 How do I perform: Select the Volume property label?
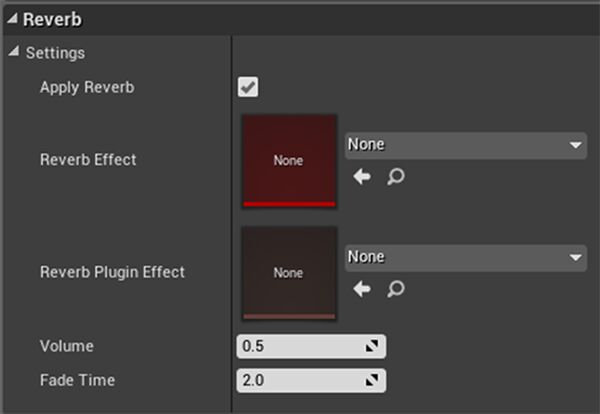[x=67, y=346]
